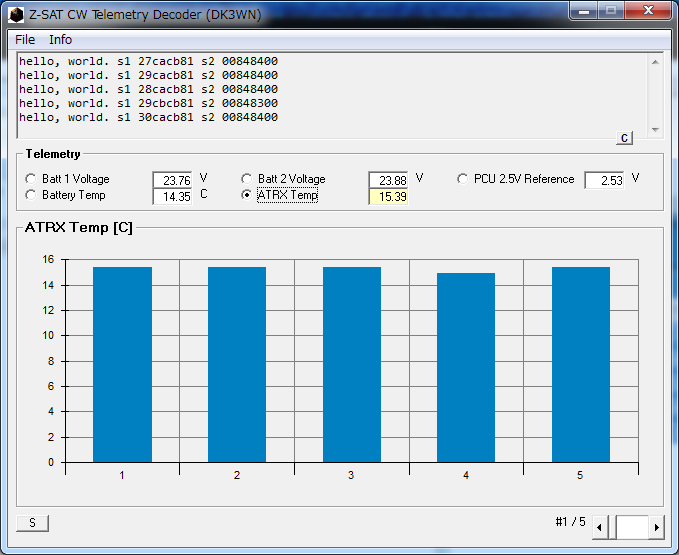Select the Batt 2 Voltage radio button
Image resolution: width=679 pixels, height=555 pixels.
tap(246, 179)
